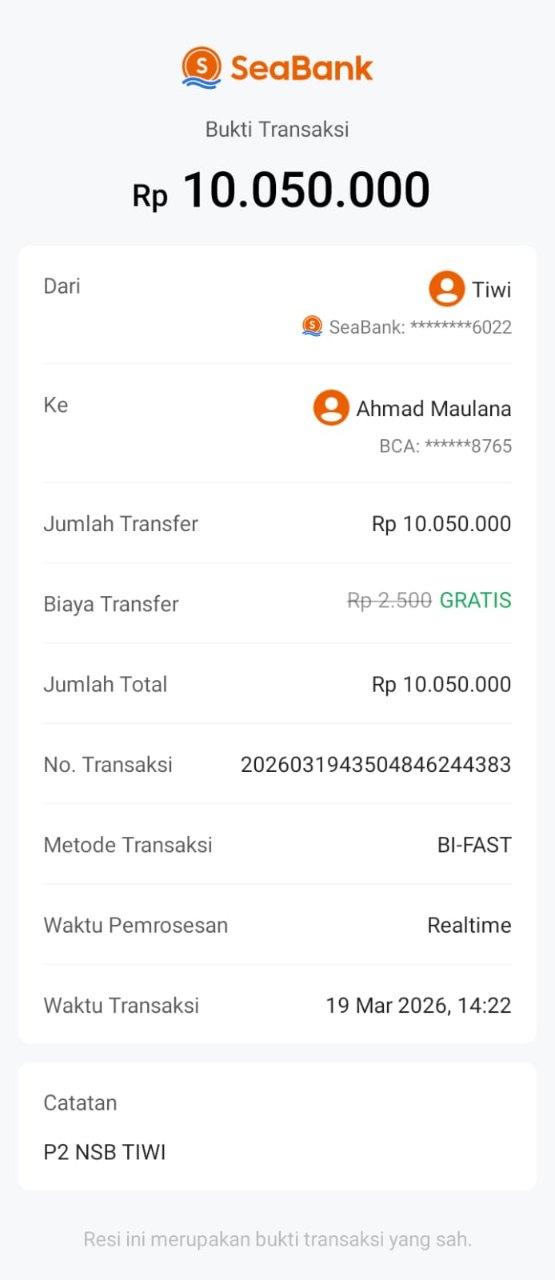Click the BCA account number ending 8765
Image resolution: width=555 pixels, height=1280 pixels.
(445, 446)
